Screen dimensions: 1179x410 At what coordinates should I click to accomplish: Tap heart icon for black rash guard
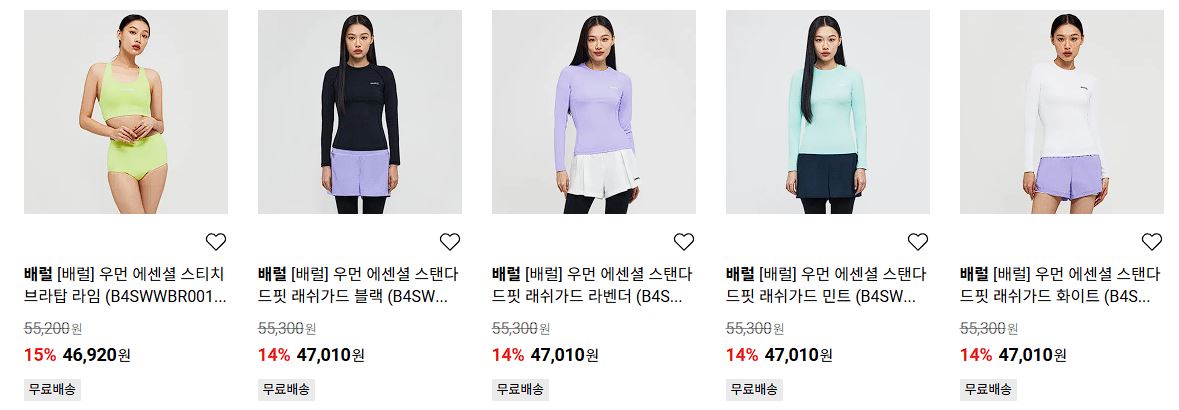[x=450, y=241]
